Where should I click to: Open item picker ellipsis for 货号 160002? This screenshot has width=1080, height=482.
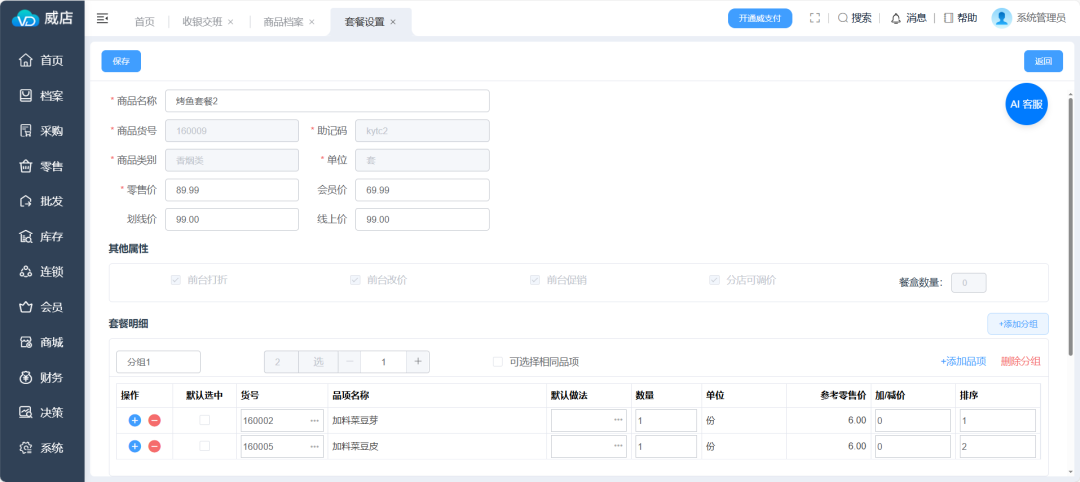point(314,421)
